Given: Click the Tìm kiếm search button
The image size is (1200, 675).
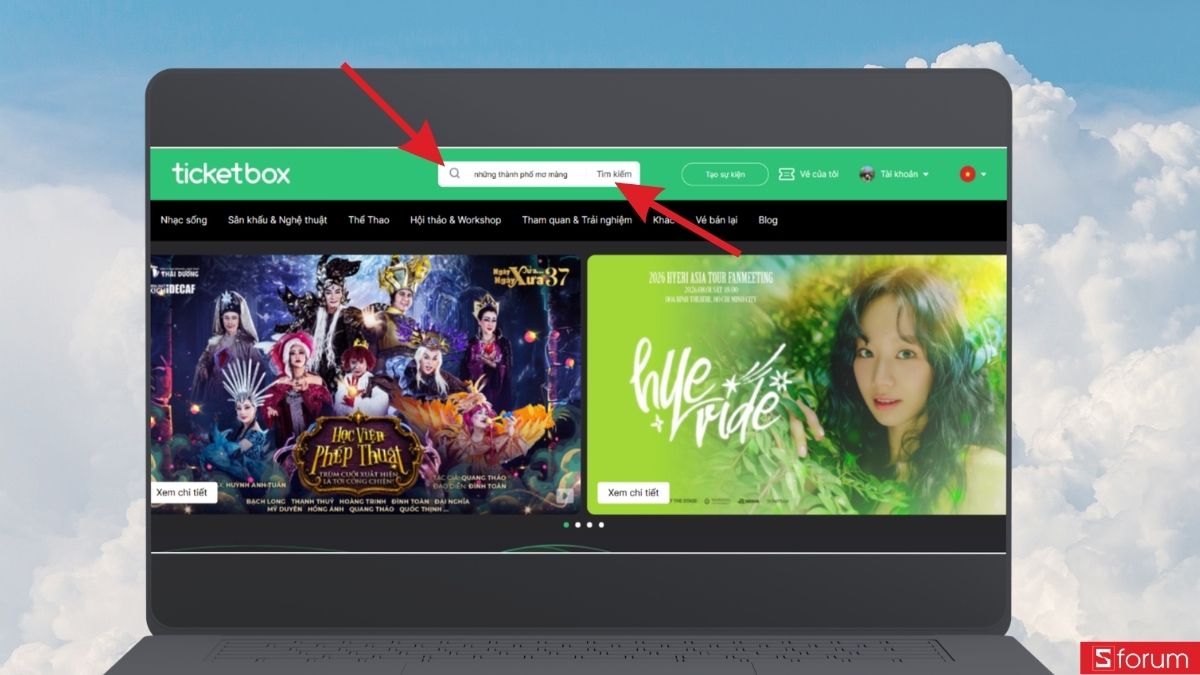Looking at the screenshot, I should pyautogui.click(x=614, y=174).
